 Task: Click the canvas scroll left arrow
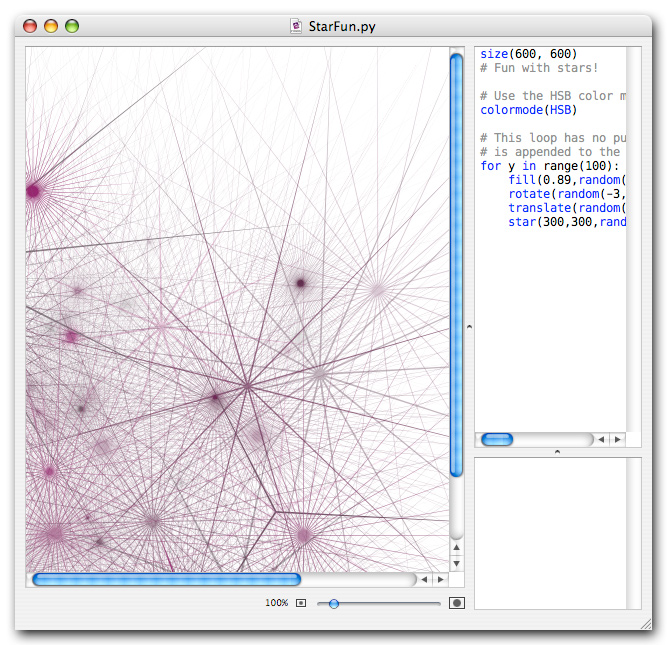click(x=424, y=579)
